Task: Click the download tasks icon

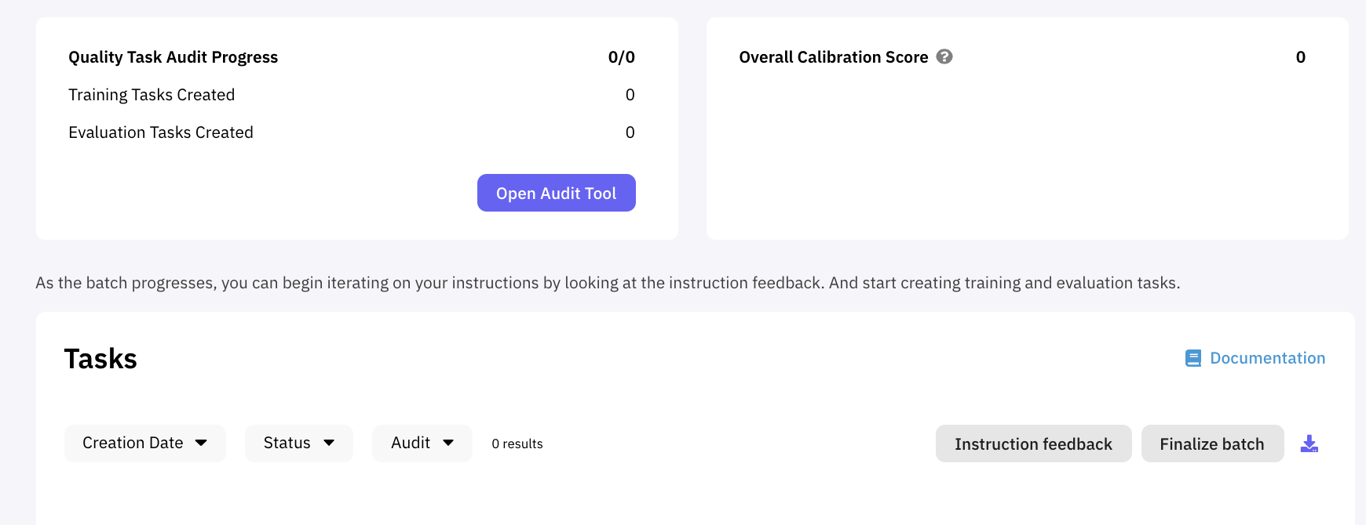Action: 1309,444
